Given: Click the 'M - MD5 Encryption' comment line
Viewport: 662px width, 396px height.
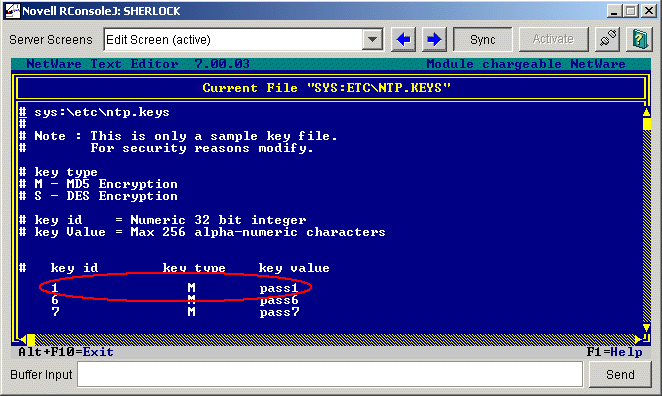Looking at the screenshot, I should [x=98, y=184].
